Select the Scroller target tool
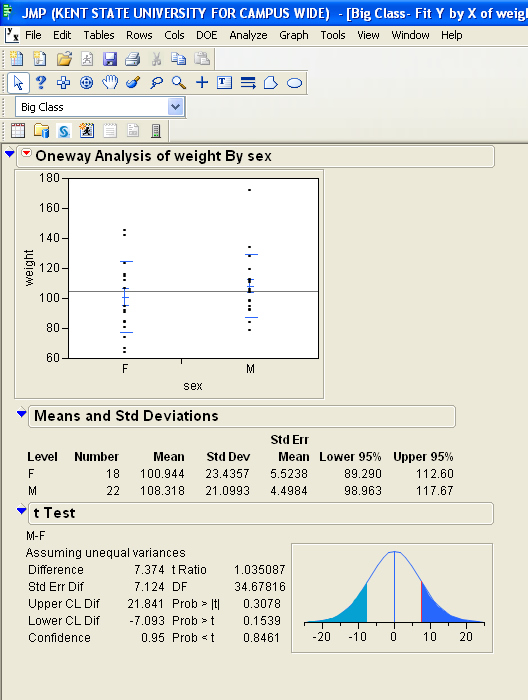The height and width of the screenshot is (700, 528). 87,83
